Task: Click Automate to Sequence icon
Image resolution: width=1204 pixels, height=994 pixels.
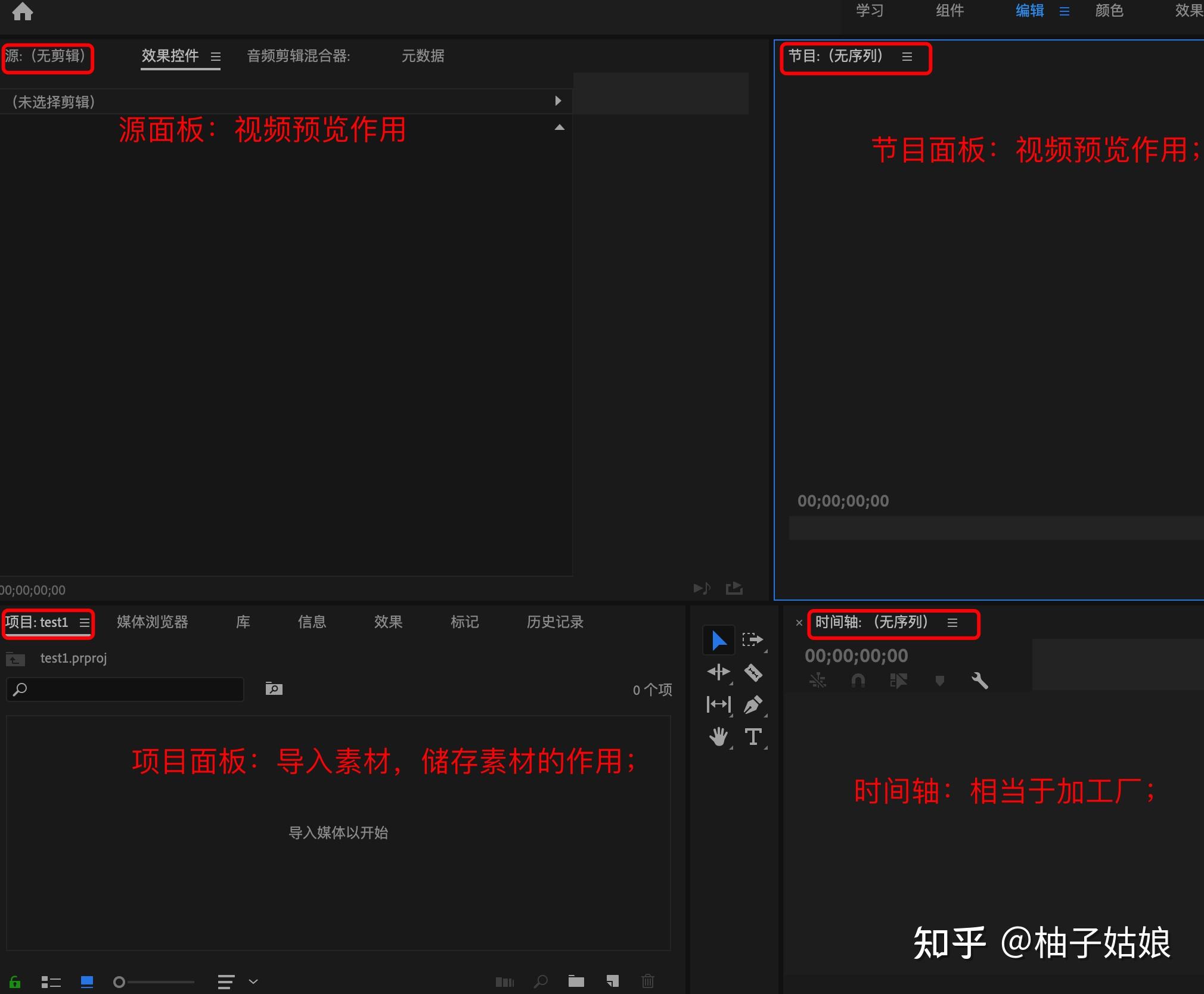Action: pyautogui.click(x=505, y=981)
